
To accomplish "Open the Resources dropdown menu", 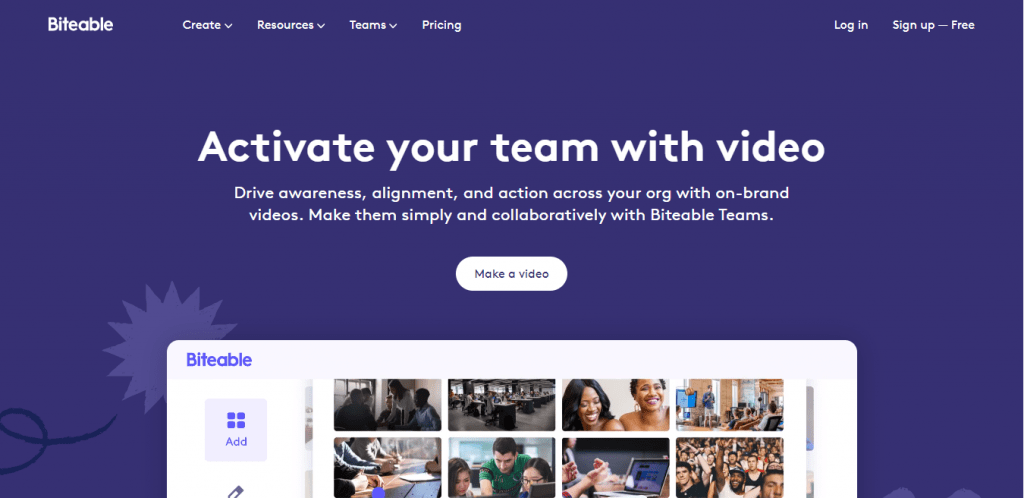I will [291, 25].
